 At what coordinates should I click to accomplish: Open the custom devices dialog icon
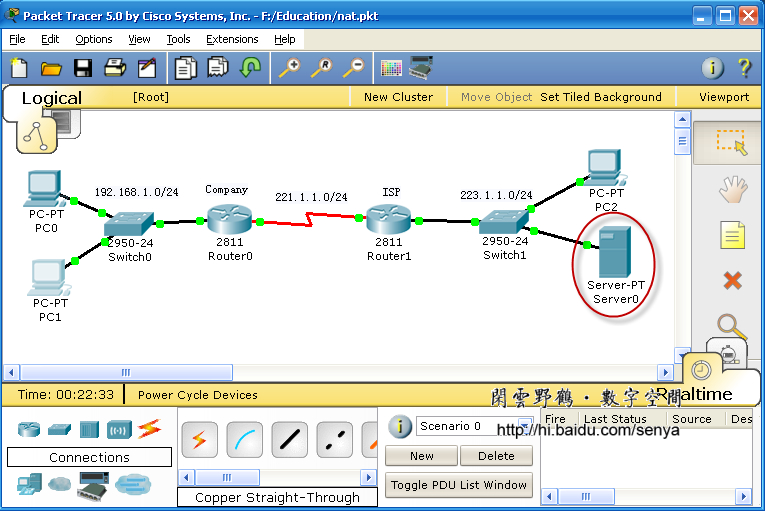tap(421, 68)
